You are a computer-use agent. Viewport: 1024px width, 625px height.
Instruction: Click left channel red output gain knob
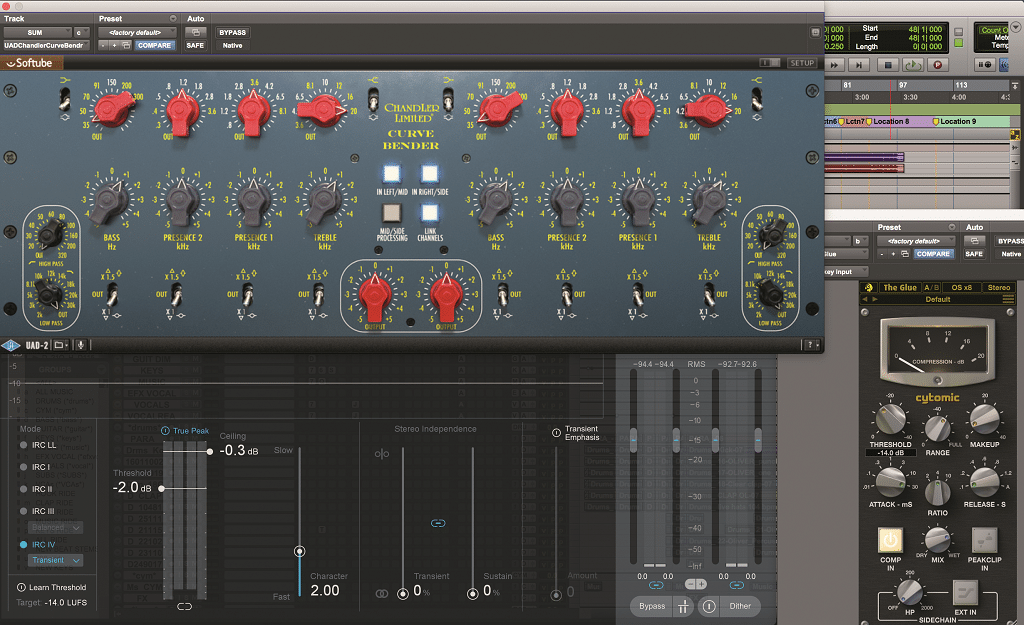coord(375,293)
